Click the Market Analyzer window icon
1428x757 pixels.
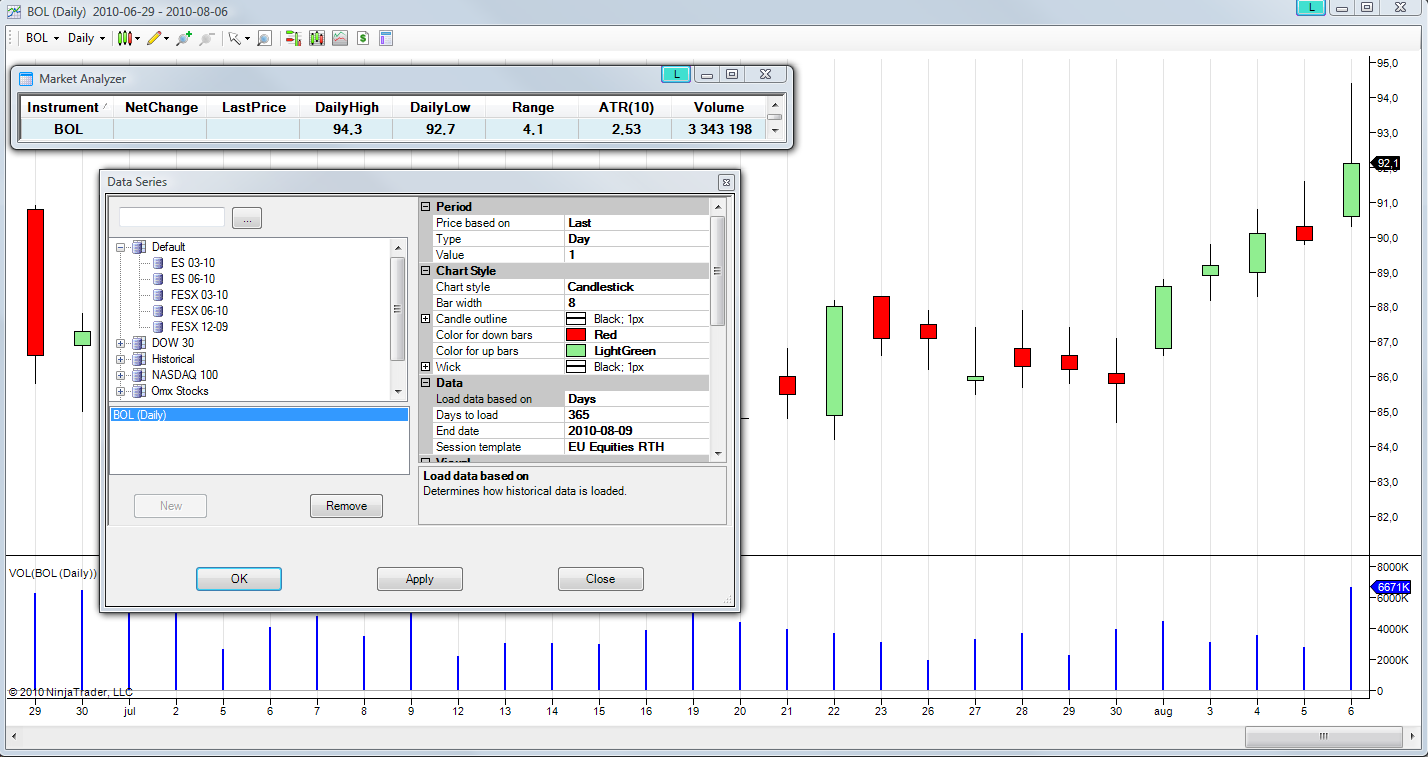[x=26, y=78]
